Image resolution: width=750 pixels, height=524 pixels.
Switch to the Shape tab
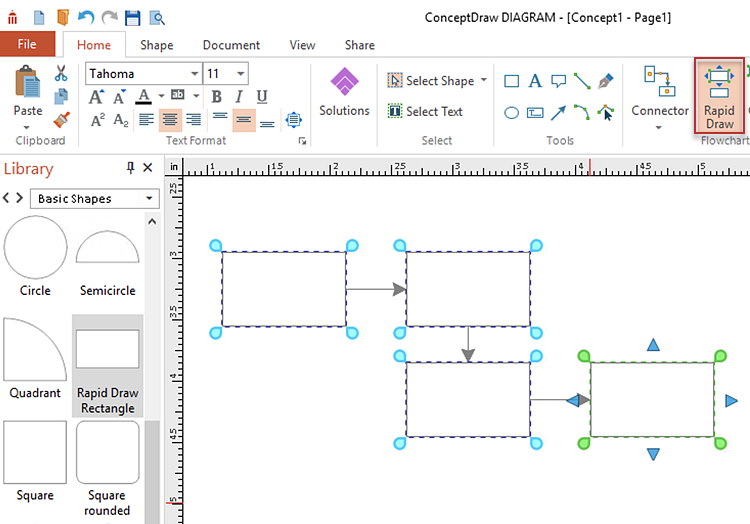click(157, 45)
